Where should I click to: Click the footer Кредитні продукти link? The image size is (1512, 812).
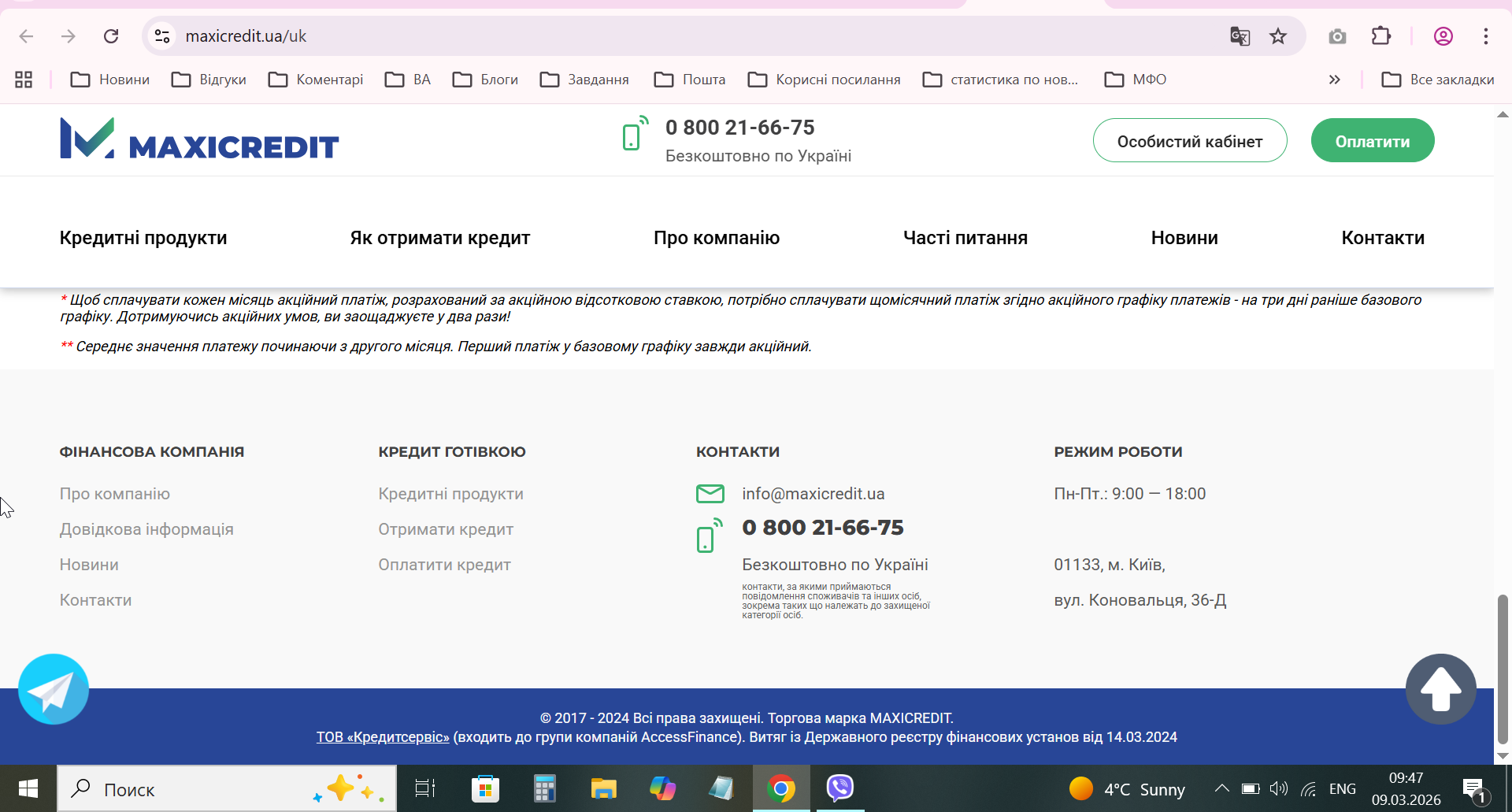click(x=450, y=494)
